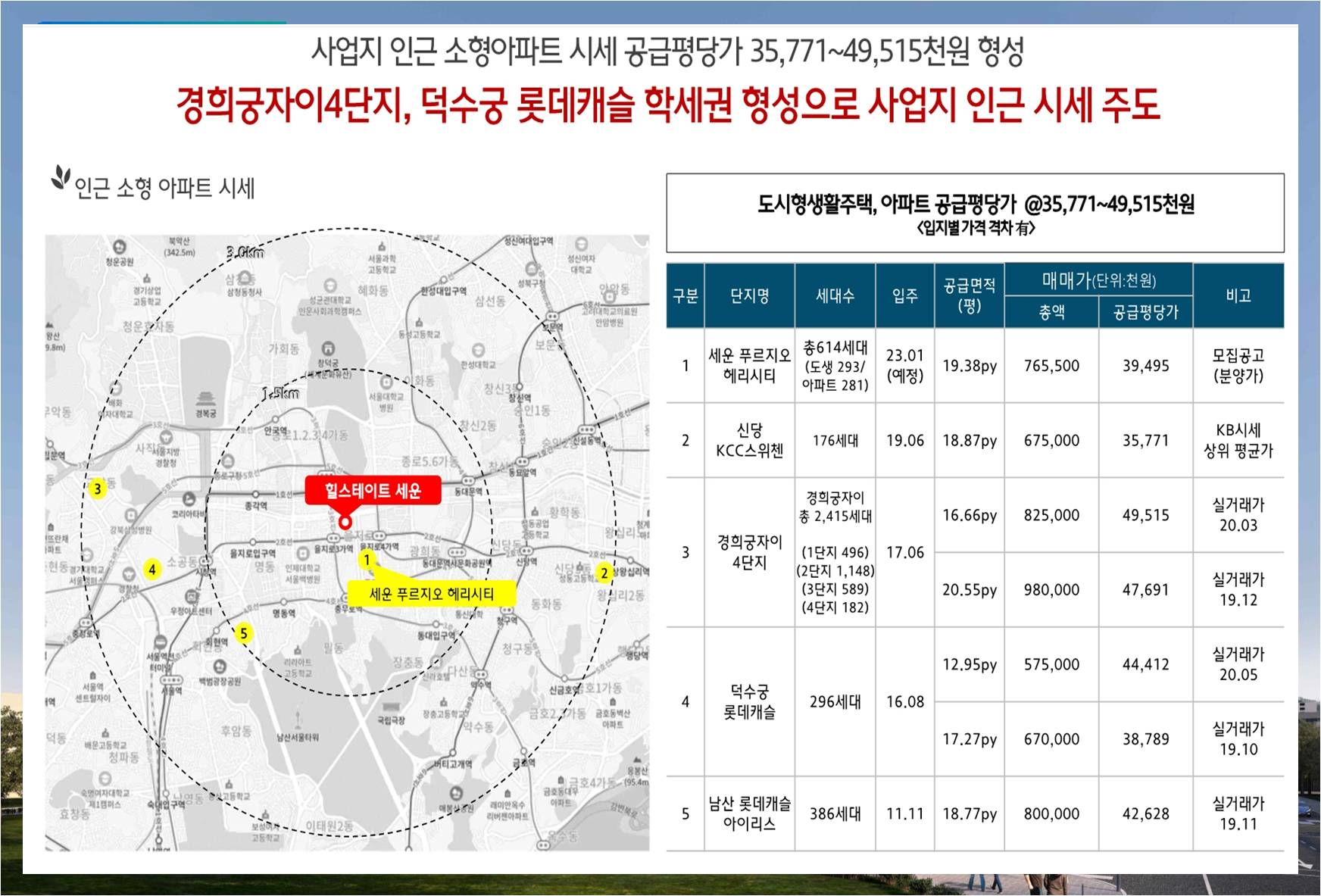Click the yellow 세운 푸르지오 헤리시티 map label
Screen dimensions: 1321x896
[431, 594]
